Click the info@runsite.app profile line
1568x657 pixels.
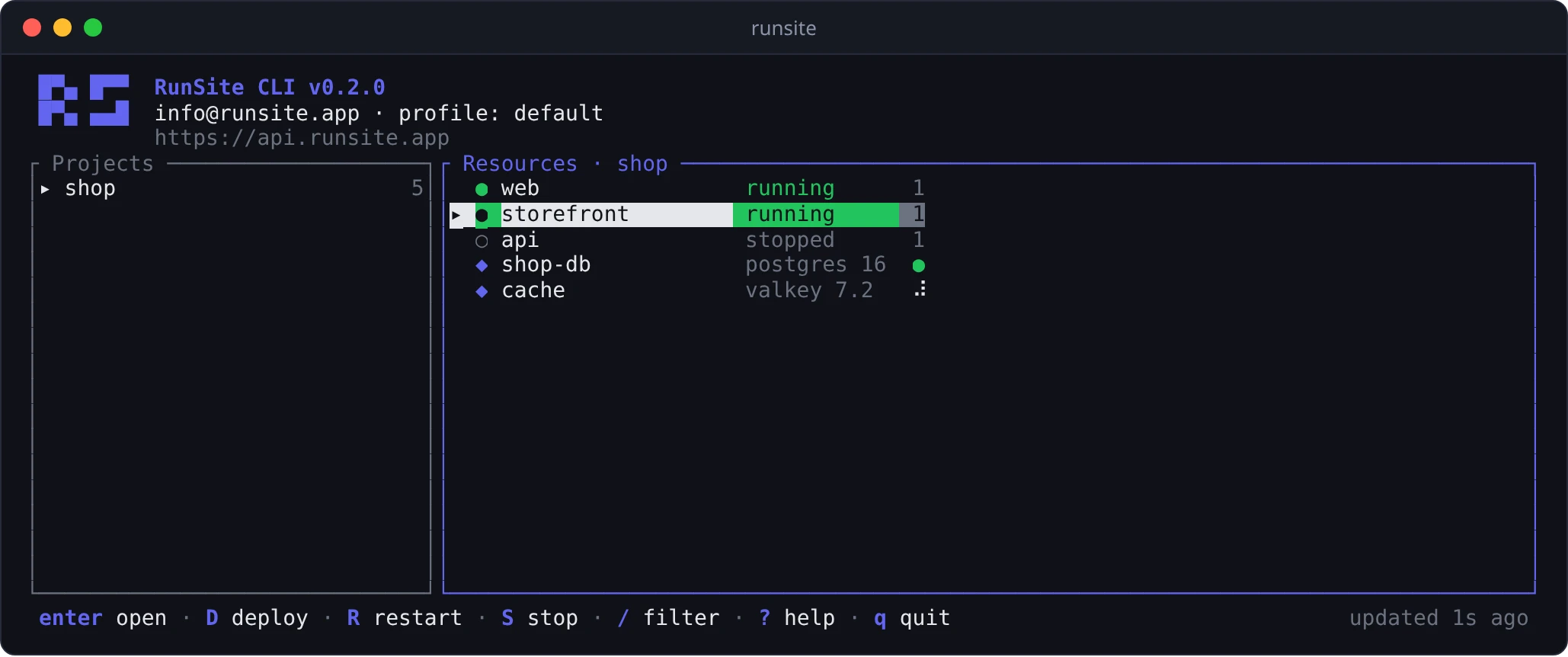(379, 113)
